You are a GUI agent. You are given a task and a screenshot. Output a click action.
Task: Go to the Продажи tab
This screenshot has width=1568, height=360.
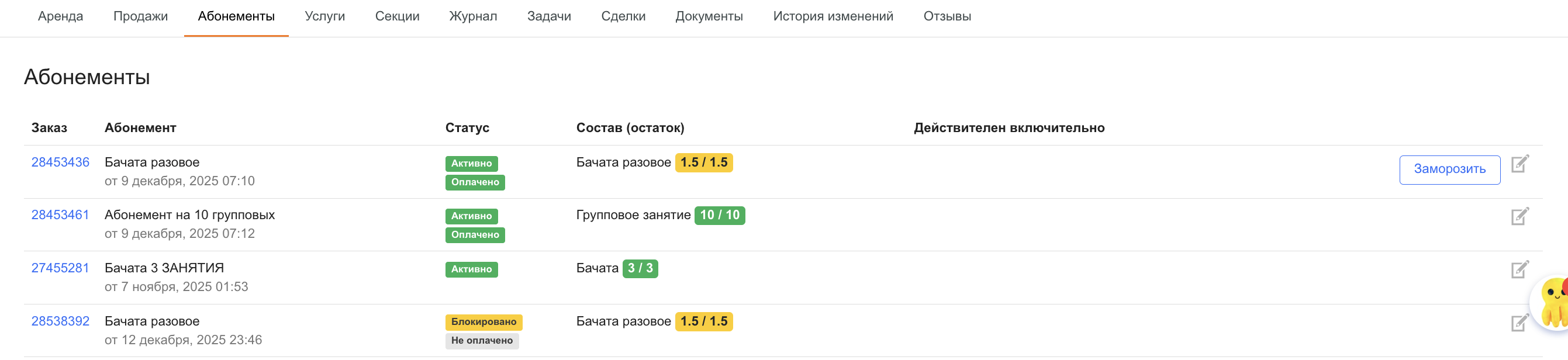click(141, 16)
